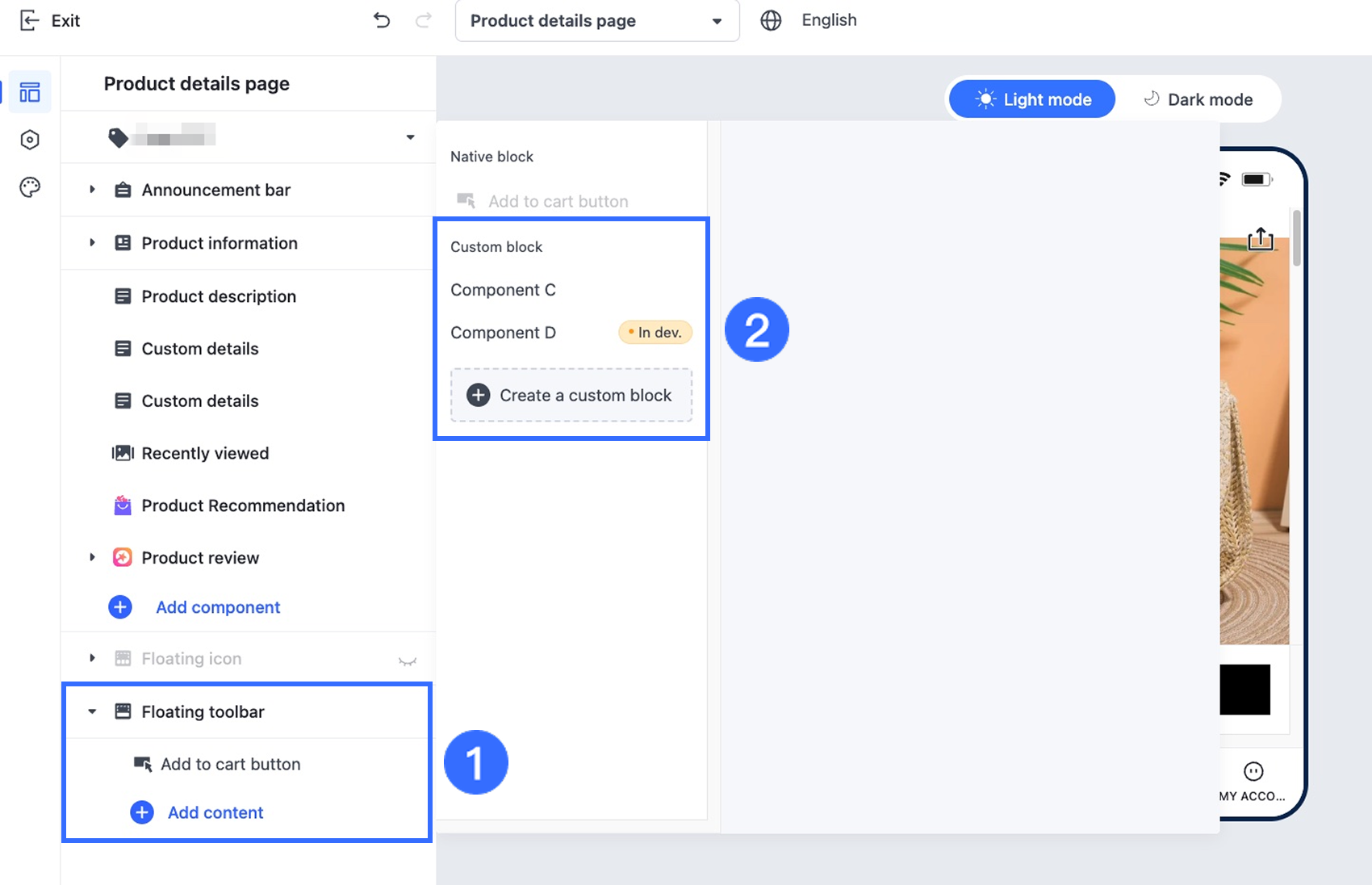This screenshot has width=1372, height=885.
Task: Click the share icon in phone preview
Action: pos(1260,239)
